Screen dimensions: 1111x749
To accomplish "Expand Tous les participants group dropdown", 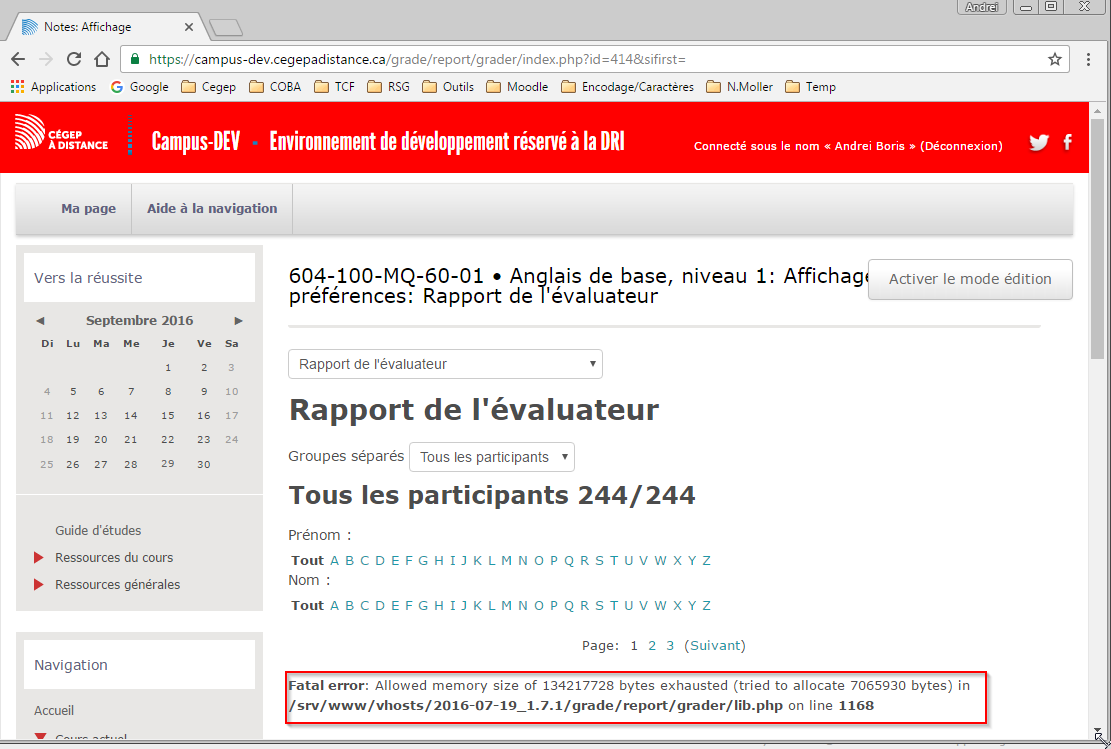I will [x=492, y=457].
